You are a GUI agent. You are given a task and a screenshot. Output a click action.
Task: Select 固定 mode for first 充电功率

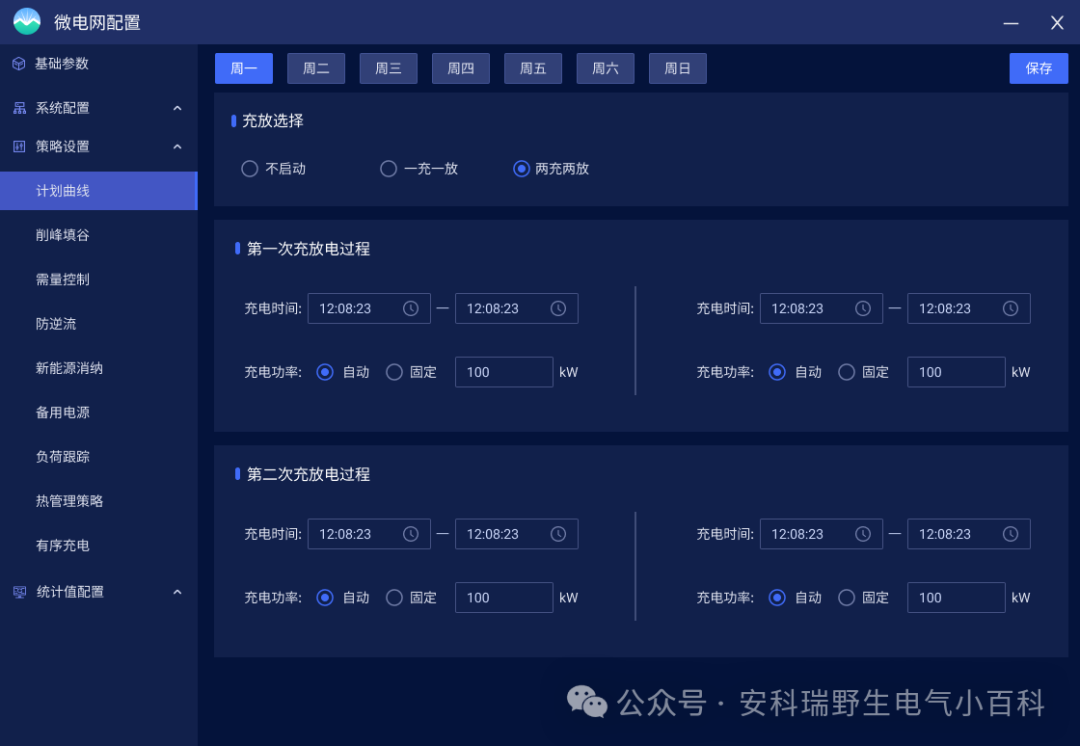[x=395, y=371]
